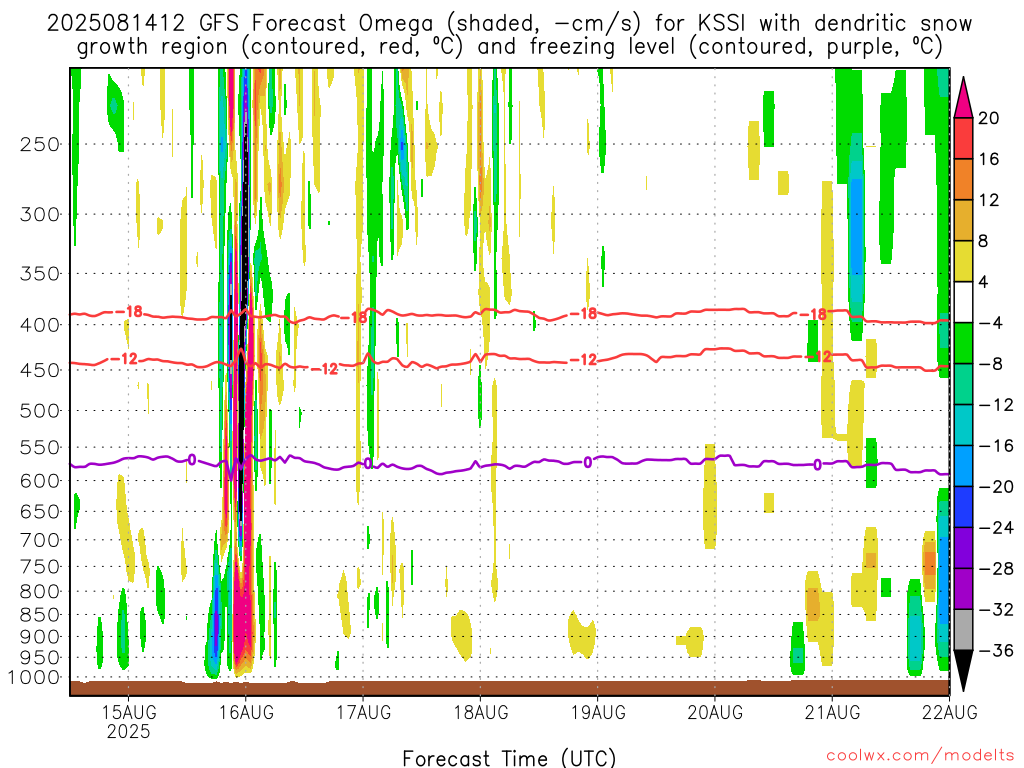The image size is (1024, 768).
Task: Select the 750 pressure level label
Action: point(40,566)
